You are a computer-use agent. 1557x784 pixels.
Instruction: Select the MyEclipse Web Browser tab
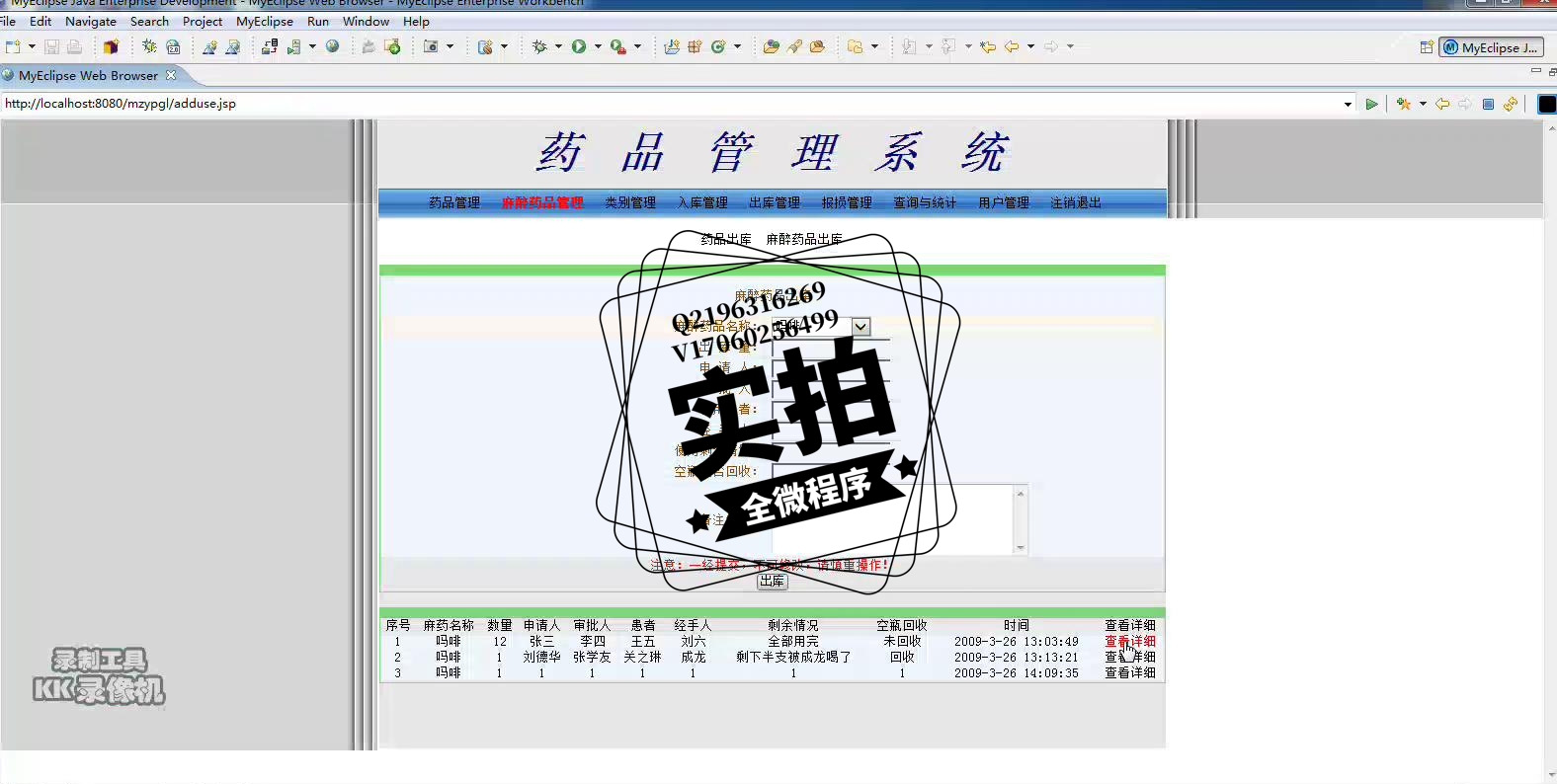tap(88, 75)
